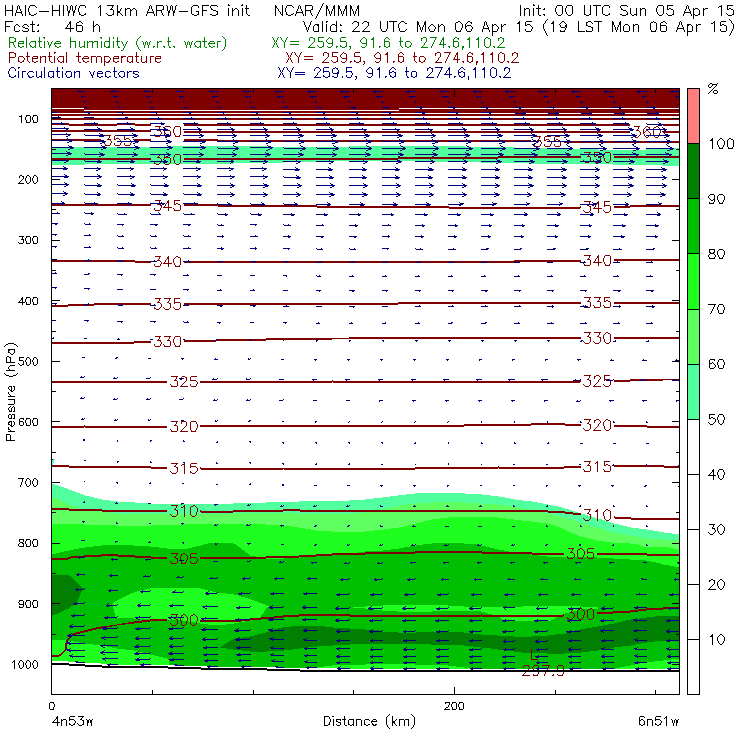Image resolution: width=740 pixels, height=740 pixels.
Task: Click the '0' distance axis tick label
Action: click(x=51, y=706)
